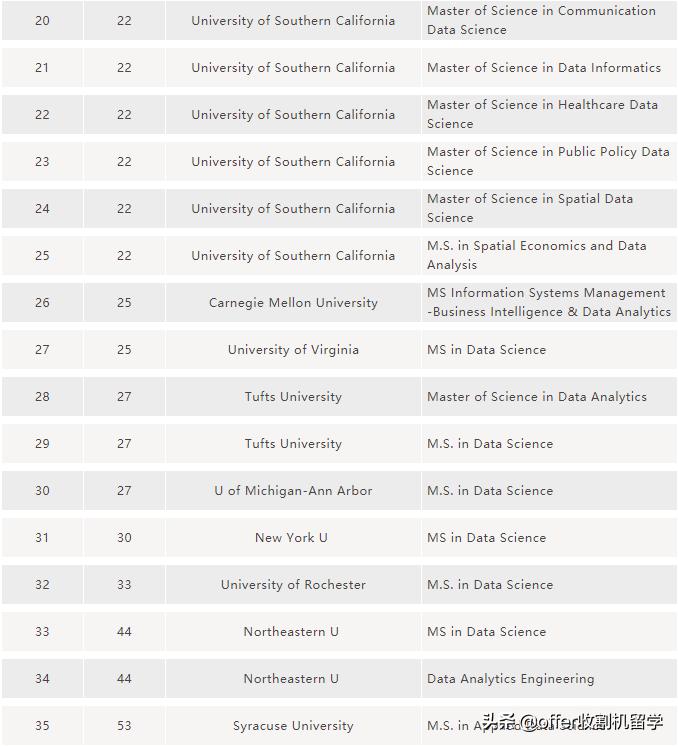
Task: Select New York U row name
Action: tap(291, 537)
